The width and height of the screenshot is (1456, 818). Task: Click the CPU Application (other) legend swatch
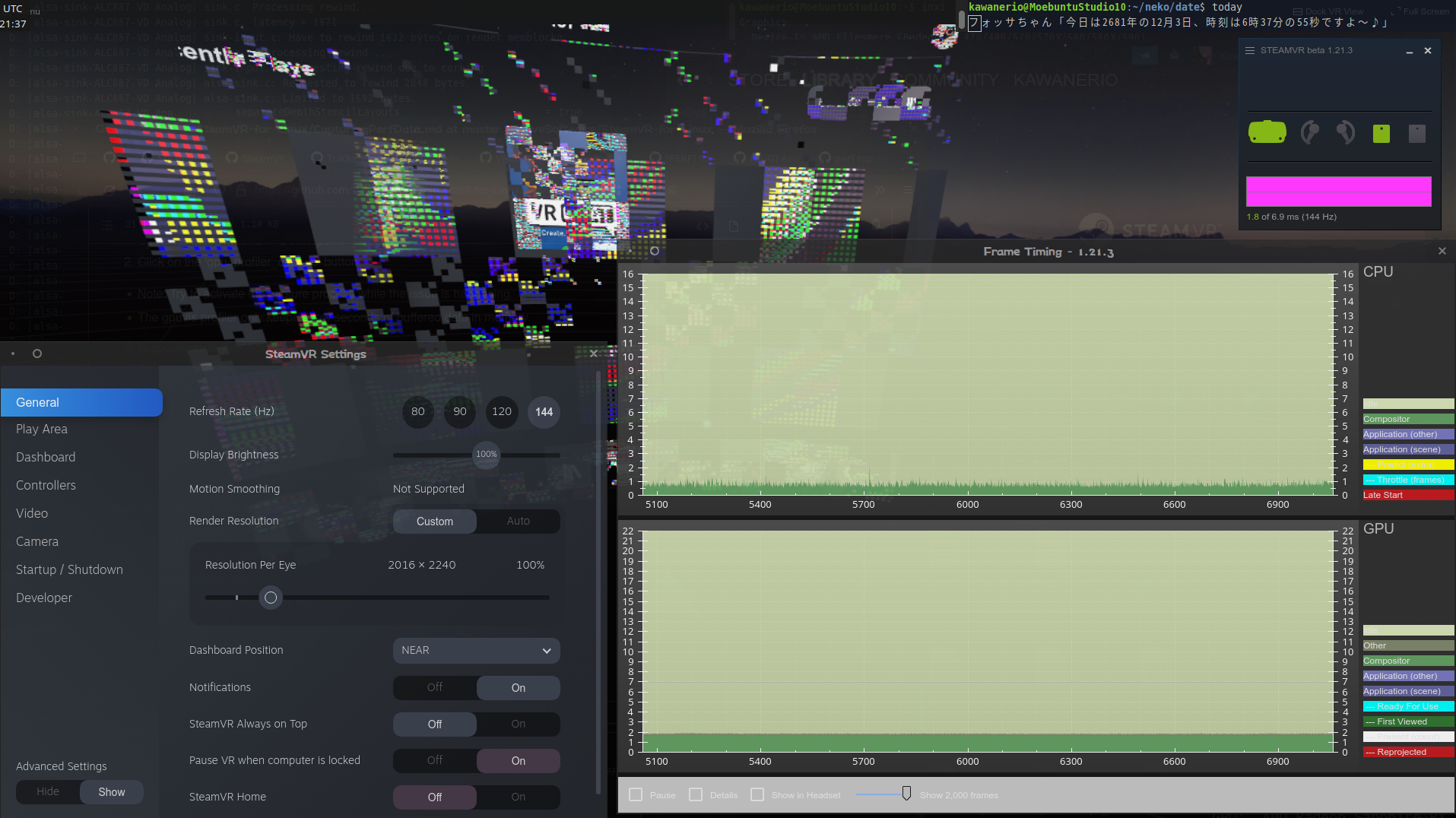click(x=1408, y=435)
